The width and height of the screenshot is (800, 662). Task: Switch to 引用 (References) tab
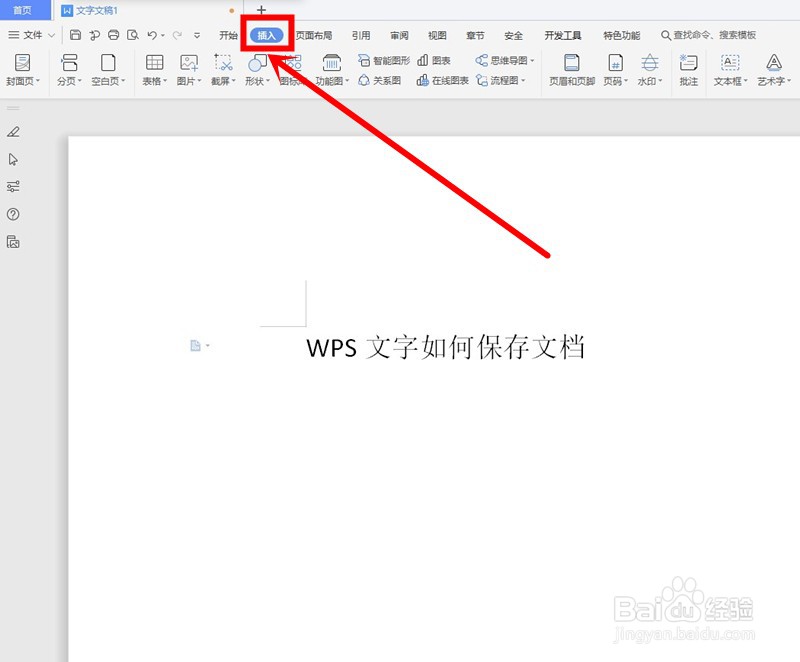click(361, 35)
